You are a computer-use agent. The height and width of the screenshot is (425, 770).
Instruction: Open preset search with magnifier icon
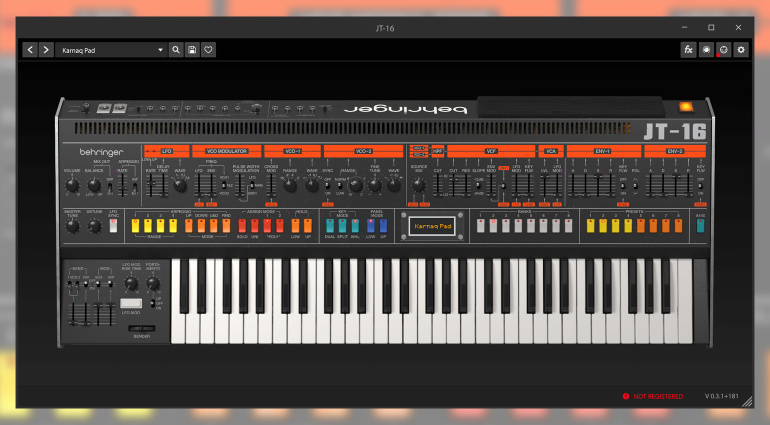pyautogui.click(x=176, y=50)
